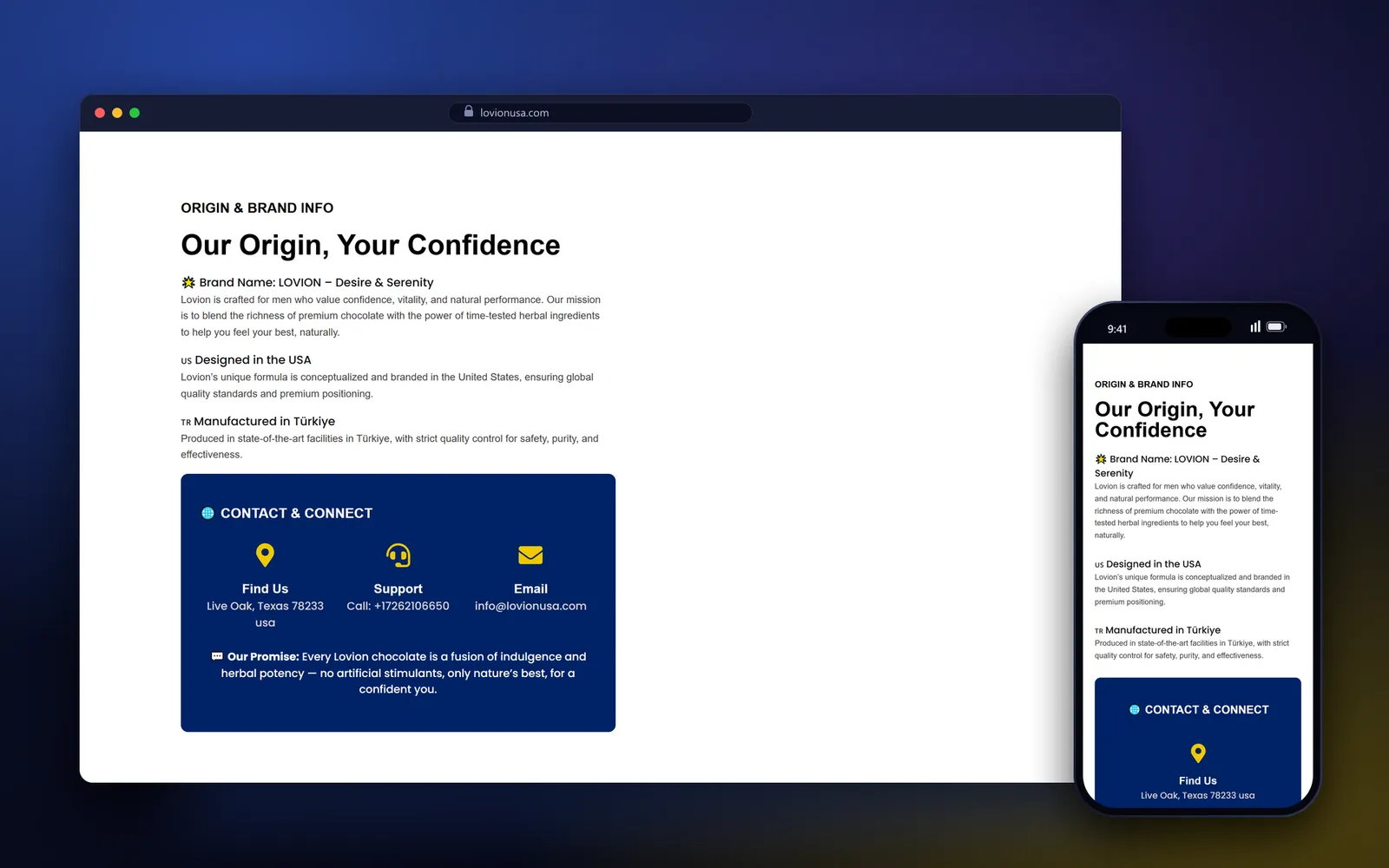Click the yellow location pin icon in browser

click(265, 555)
